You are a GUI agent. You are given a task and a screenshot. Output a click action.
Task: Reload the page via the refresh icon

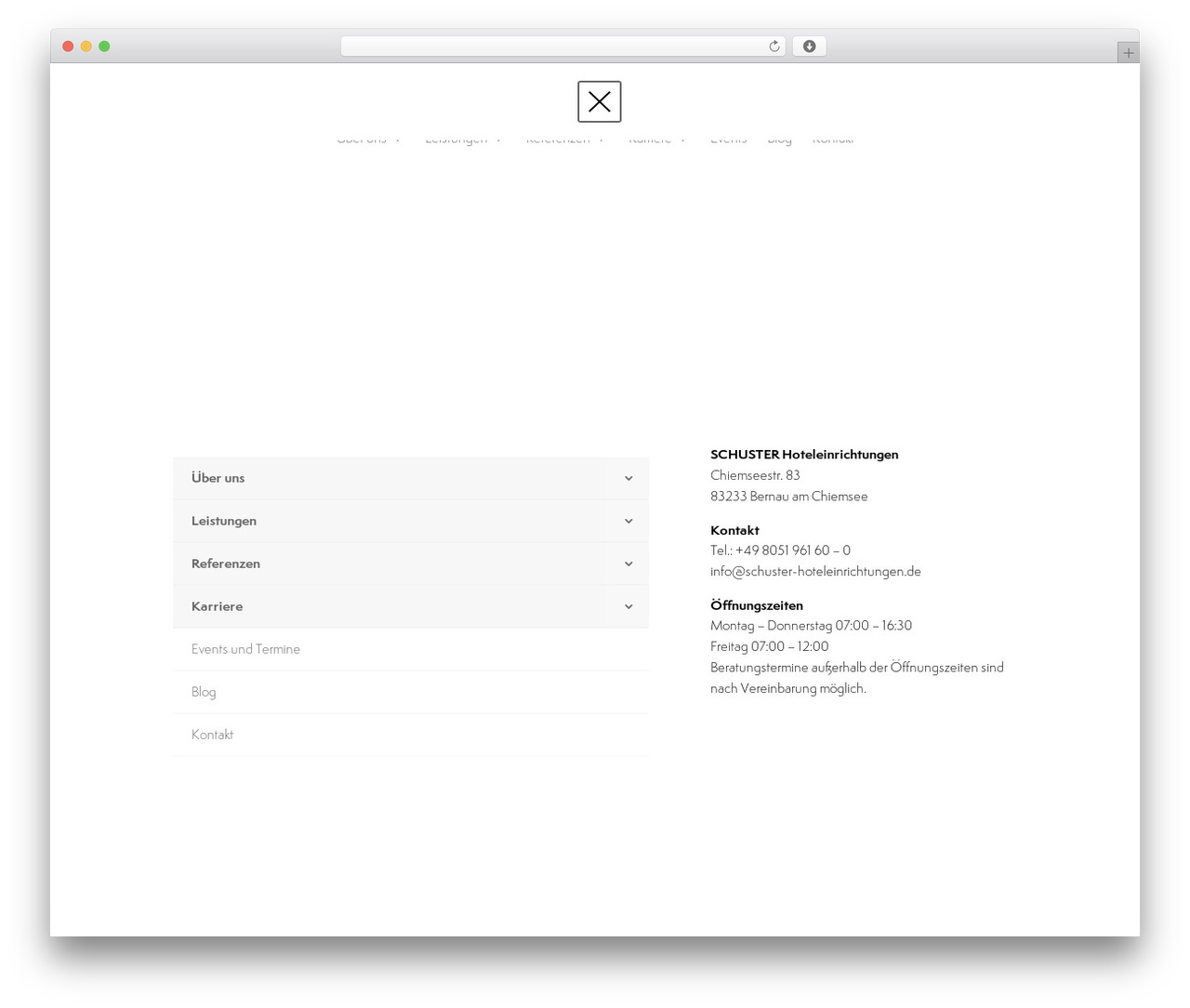tap(773, 46)
